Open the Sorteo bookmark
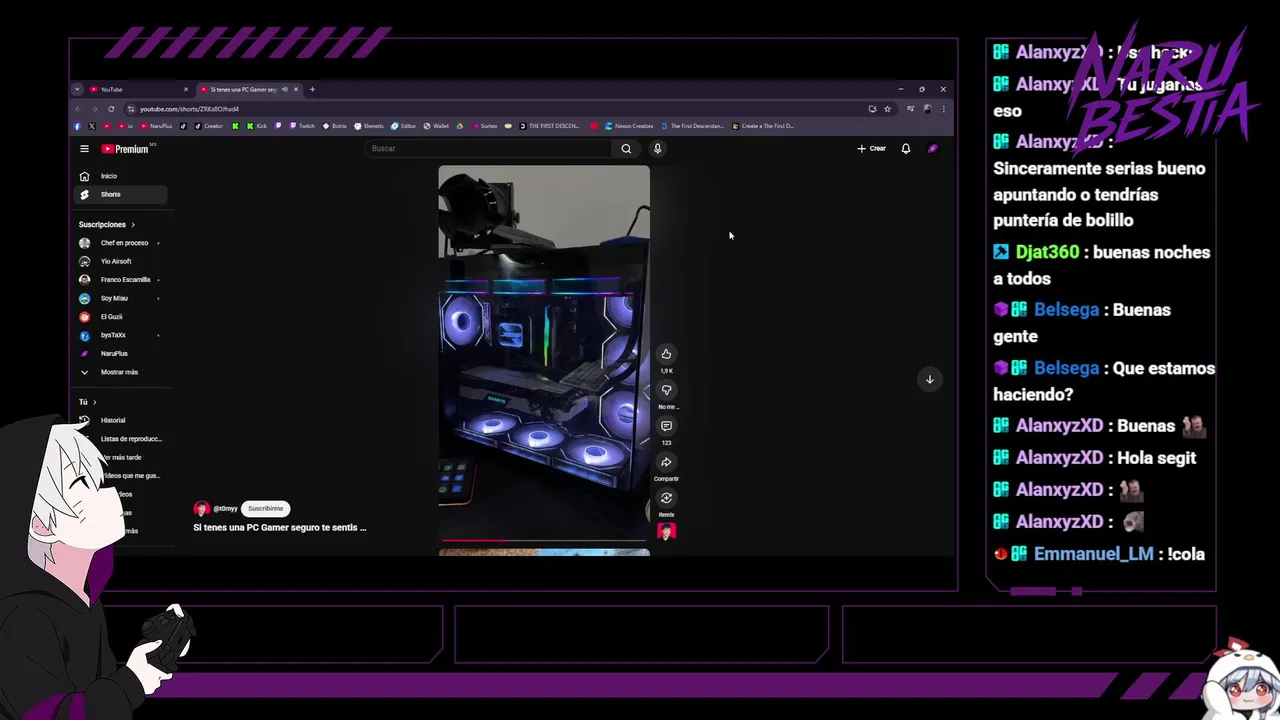The width and height of the screenshot is (1280, 720). click(x=484, y=126)
